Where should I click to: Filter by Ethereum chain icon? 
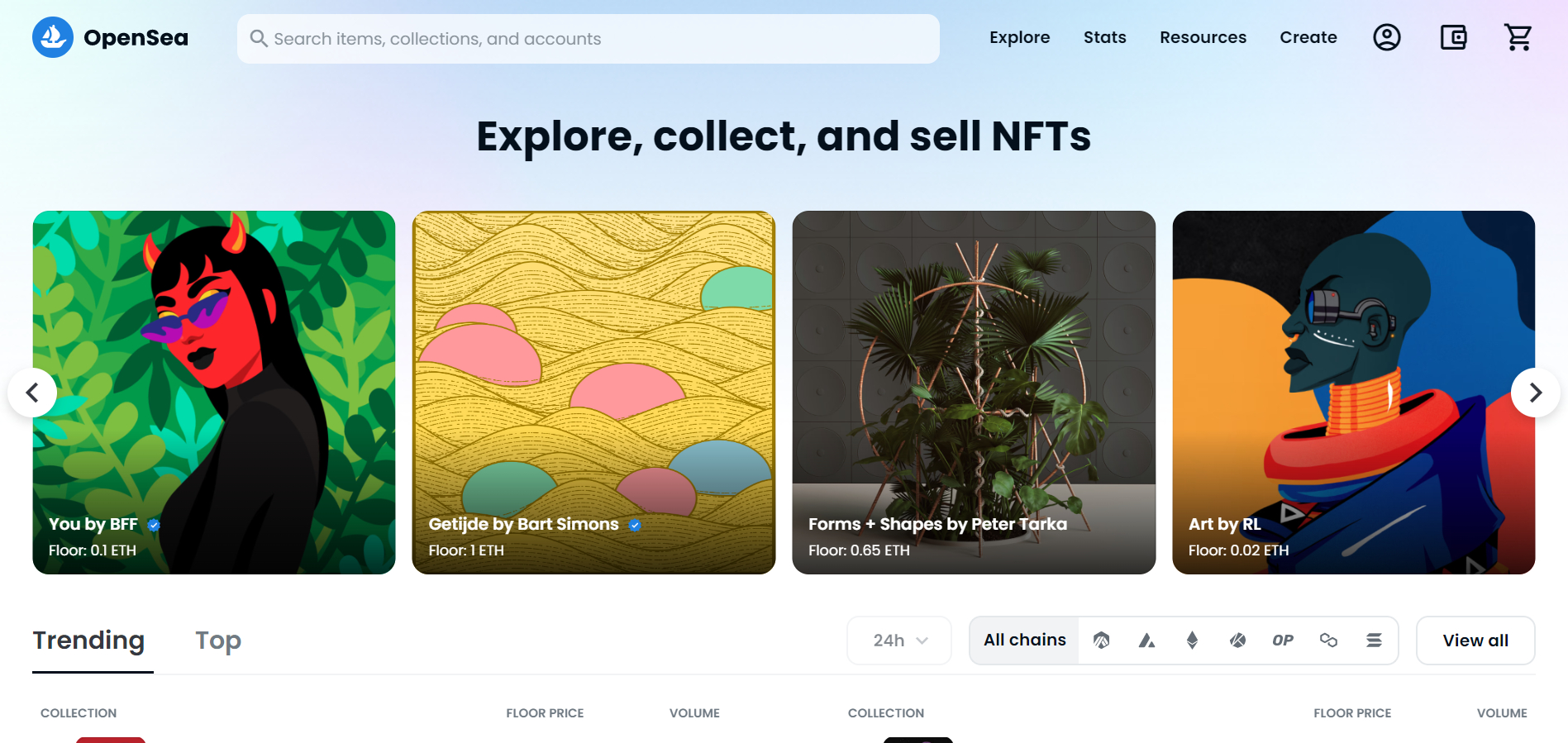coord(1192,641)
